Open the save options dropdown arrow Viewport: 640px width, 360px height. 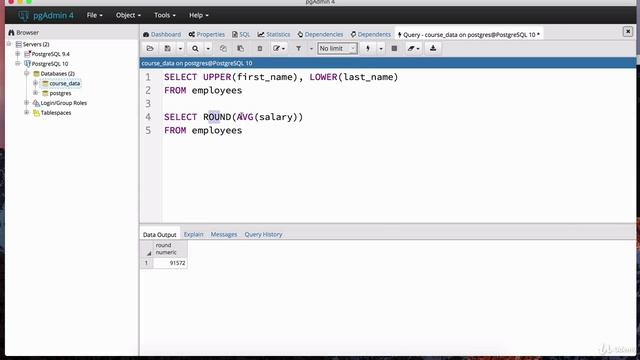(x=180, y=49)
